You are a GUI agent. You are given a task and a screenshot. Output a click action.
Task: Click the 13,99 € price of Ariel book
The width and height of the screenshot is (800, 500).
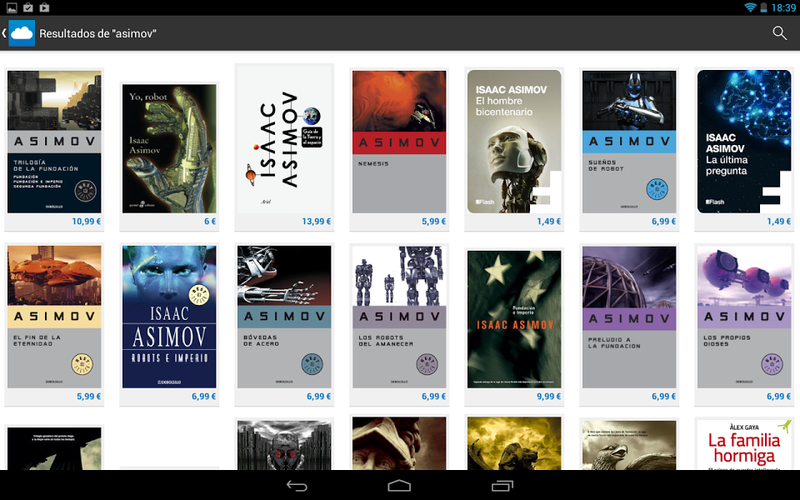(x=316, y=221)
